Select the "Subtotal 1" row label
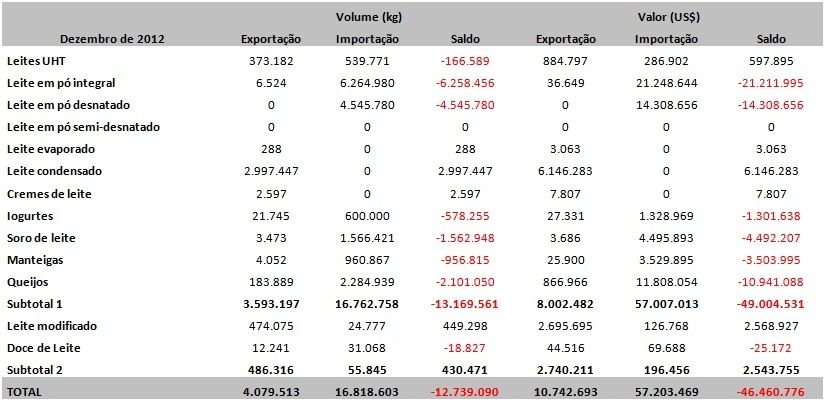The width and height of the screenshot is (830, 408). [x=37, y=303]
